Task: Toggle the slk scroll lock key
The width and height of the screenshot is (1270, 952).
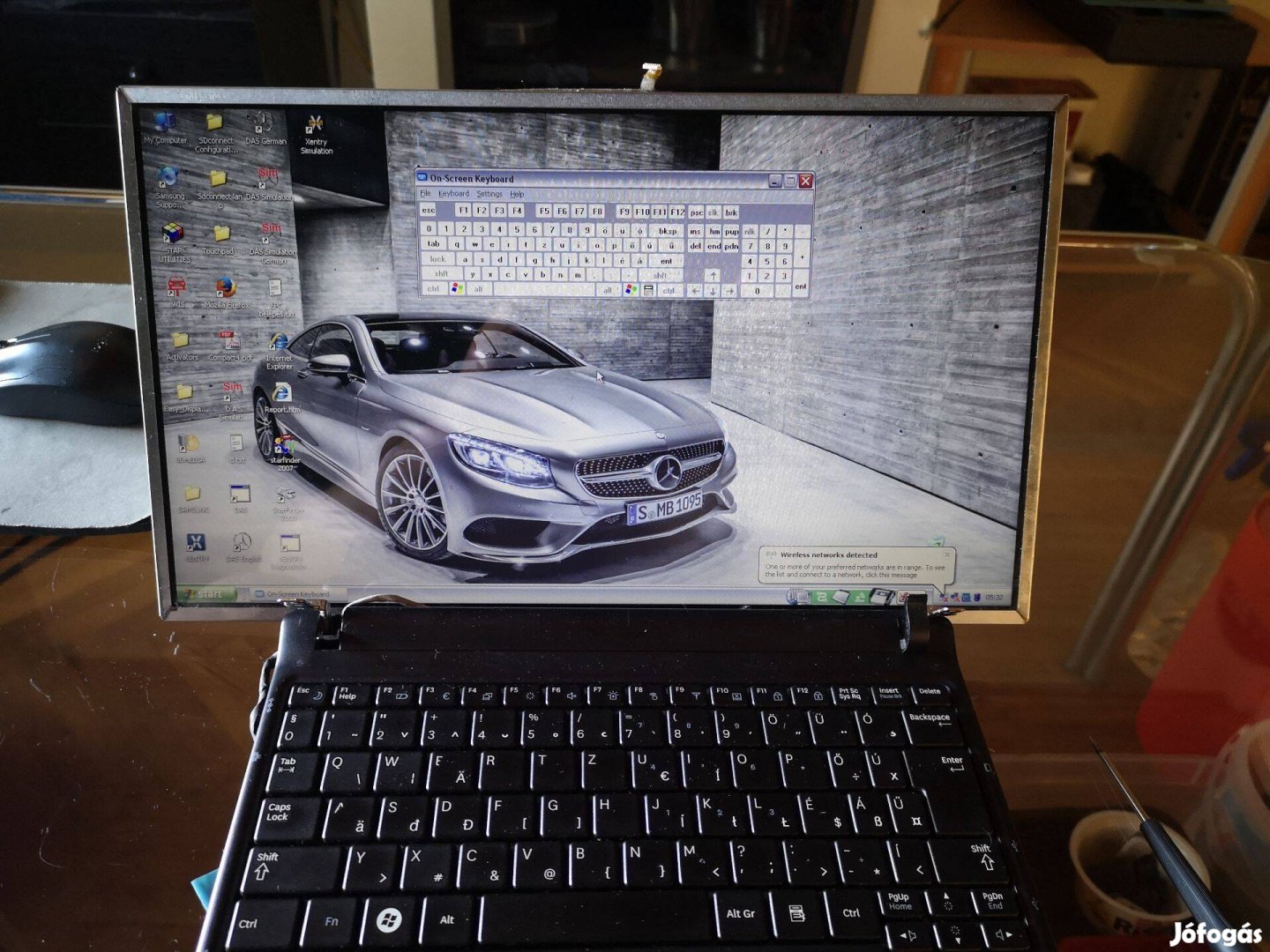Action: coord(713,212)
